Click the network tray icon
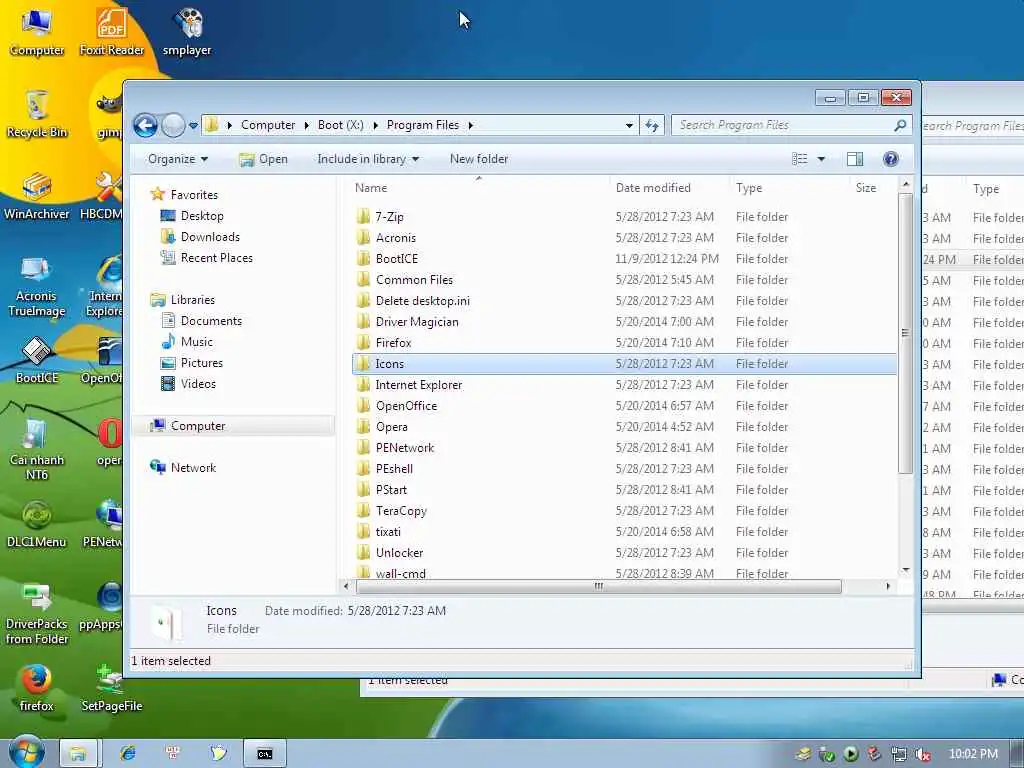The width and height of the screenshot is (1024, 768). click(x=899, y=754)
